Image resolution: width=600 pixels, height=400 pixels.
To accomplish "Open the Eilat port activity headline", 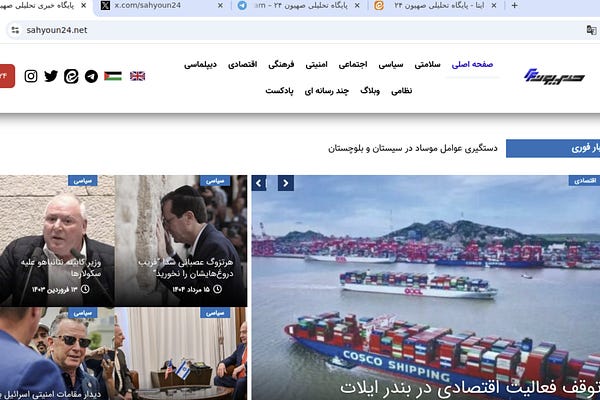I will (x=470, y=388).
